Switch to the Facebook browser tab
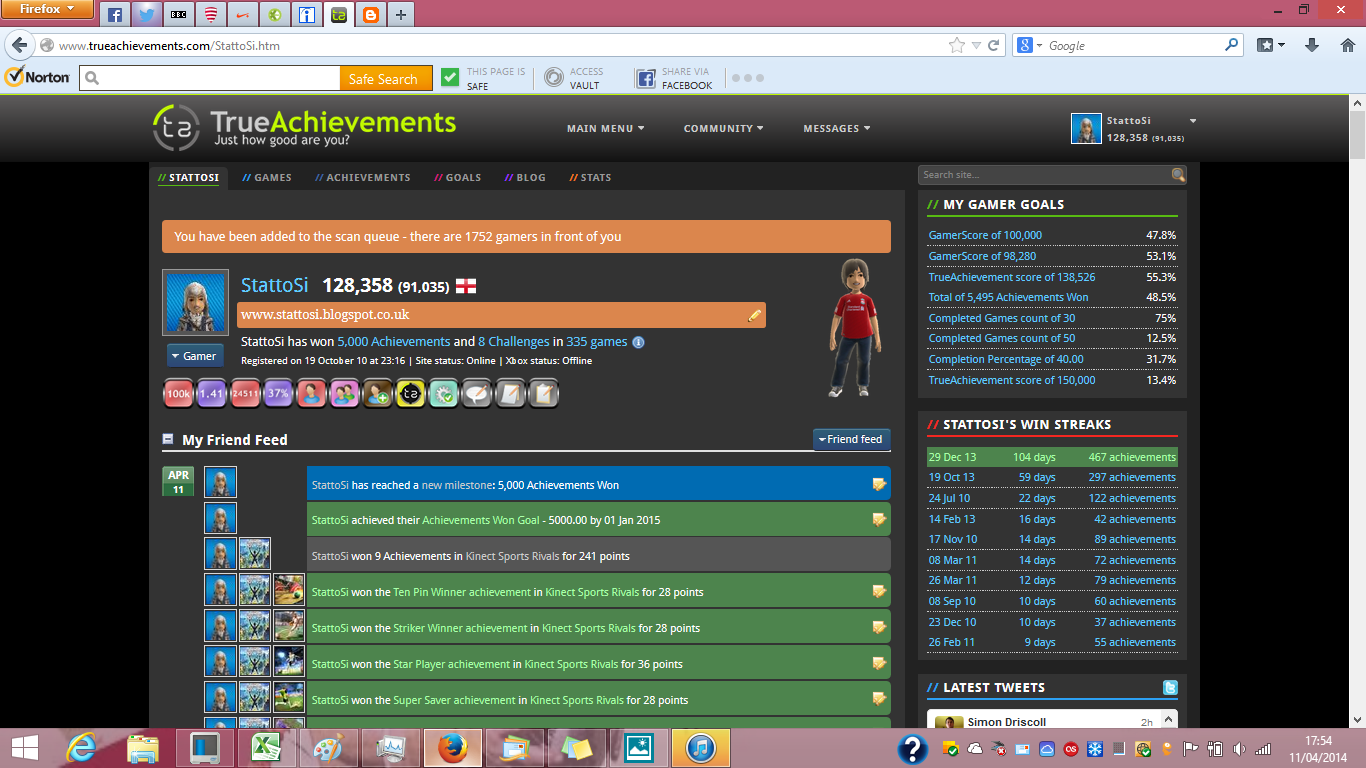 point(115,15)
